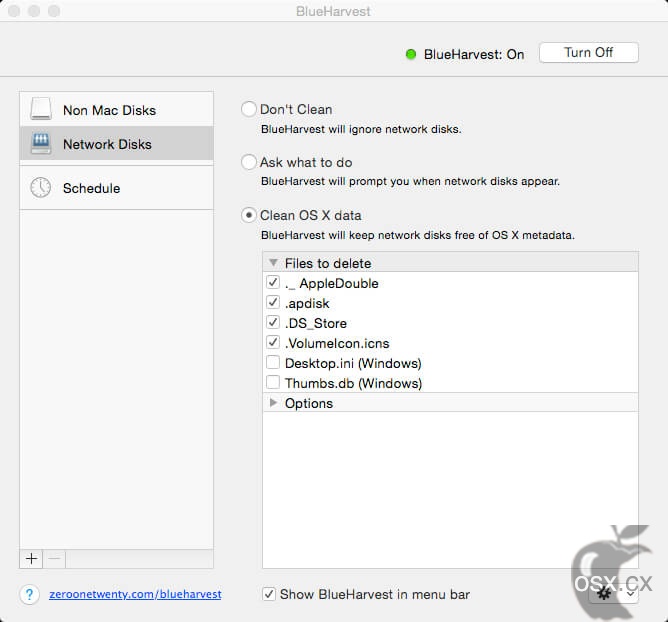
Task: Enable the Desktop.ini (Windows) checkbox
Action: [x=273, y=362]
